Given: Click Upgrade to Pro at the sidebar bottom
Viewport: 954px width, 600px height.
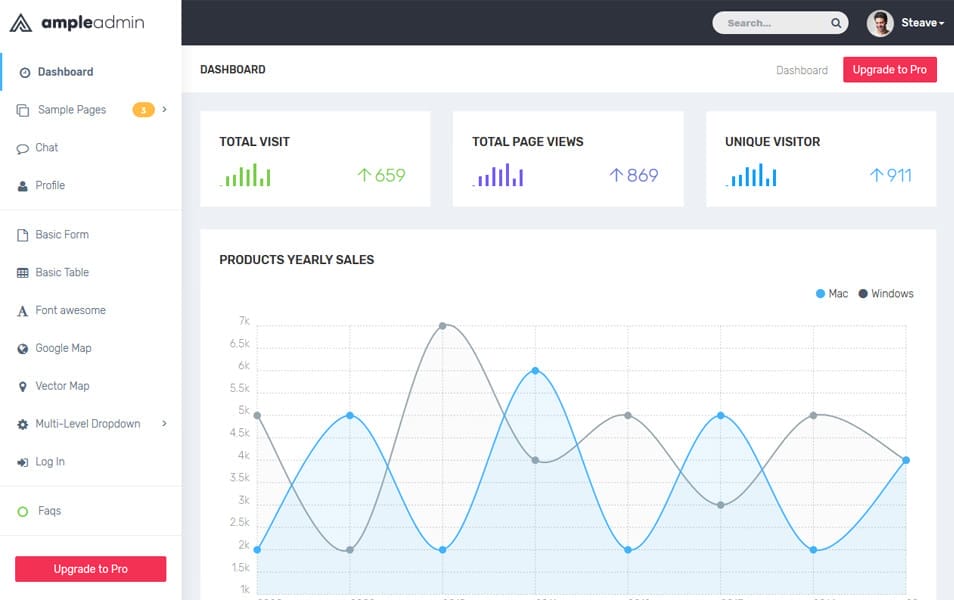Looking at the screenshot, I should [90, 568].
